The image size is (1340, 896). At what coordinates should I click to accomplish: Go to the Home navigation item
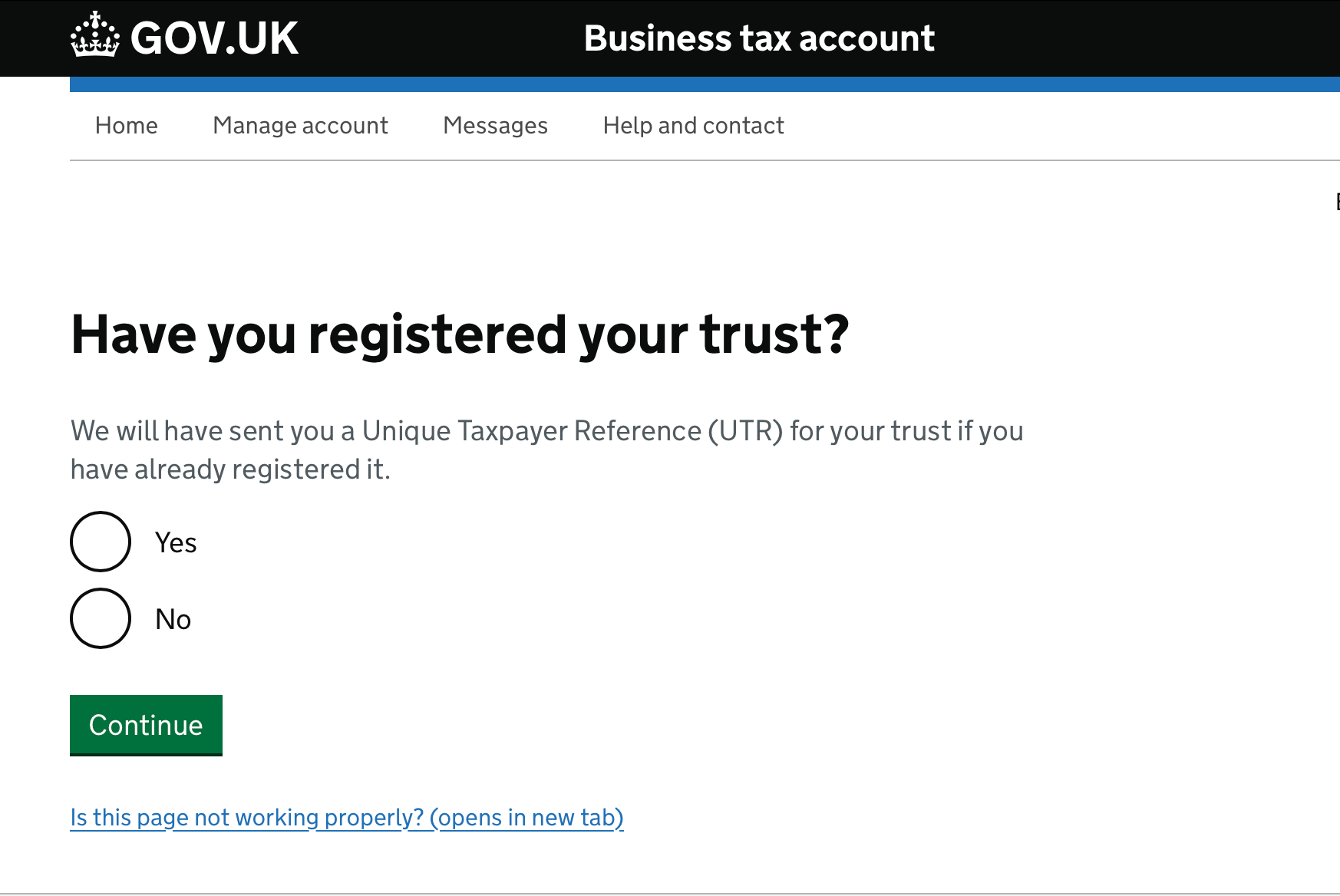click(x=126, y=125)
